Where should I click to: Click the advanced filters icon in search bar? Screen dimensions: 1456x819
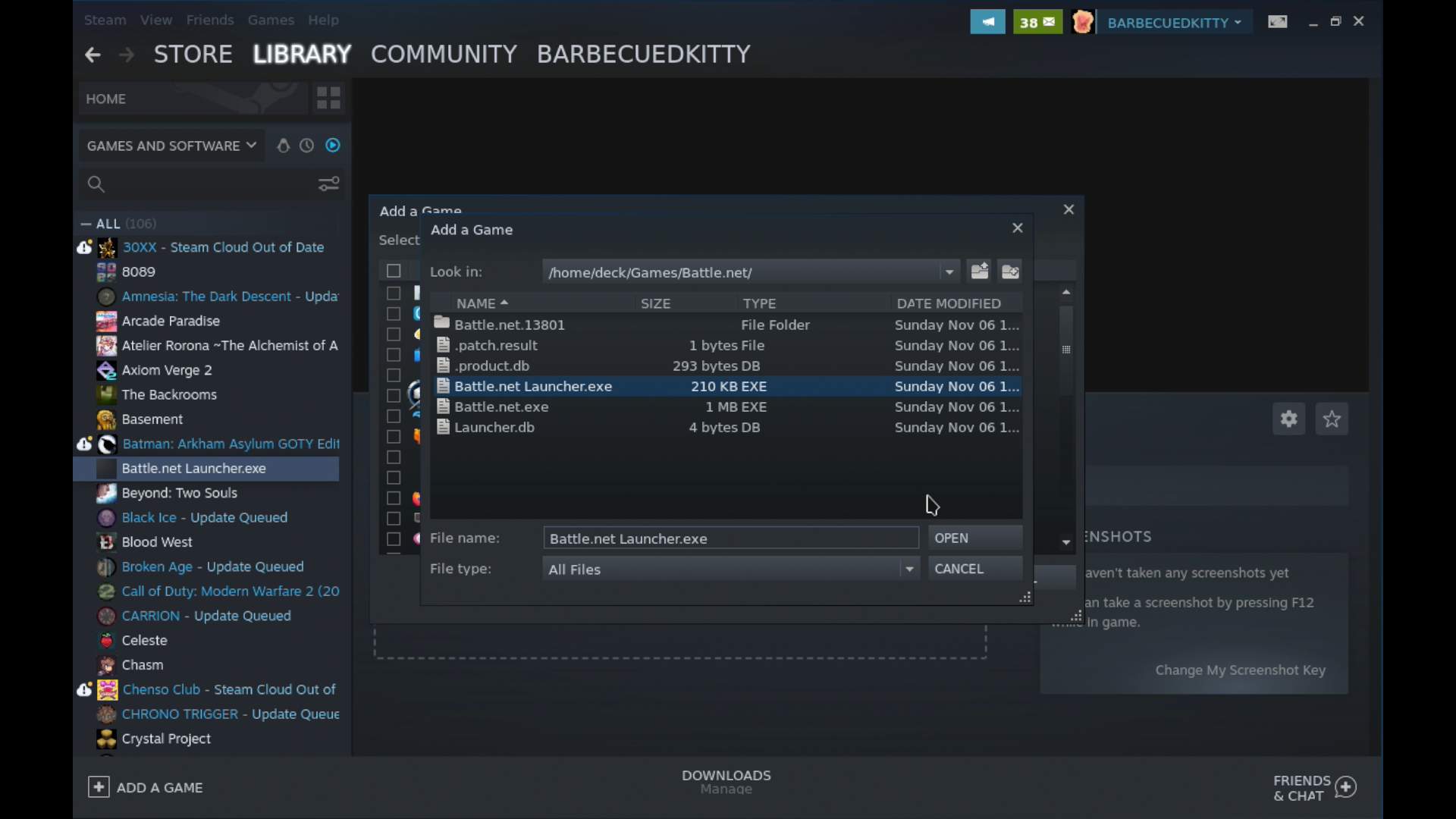[x=328, y=184]
